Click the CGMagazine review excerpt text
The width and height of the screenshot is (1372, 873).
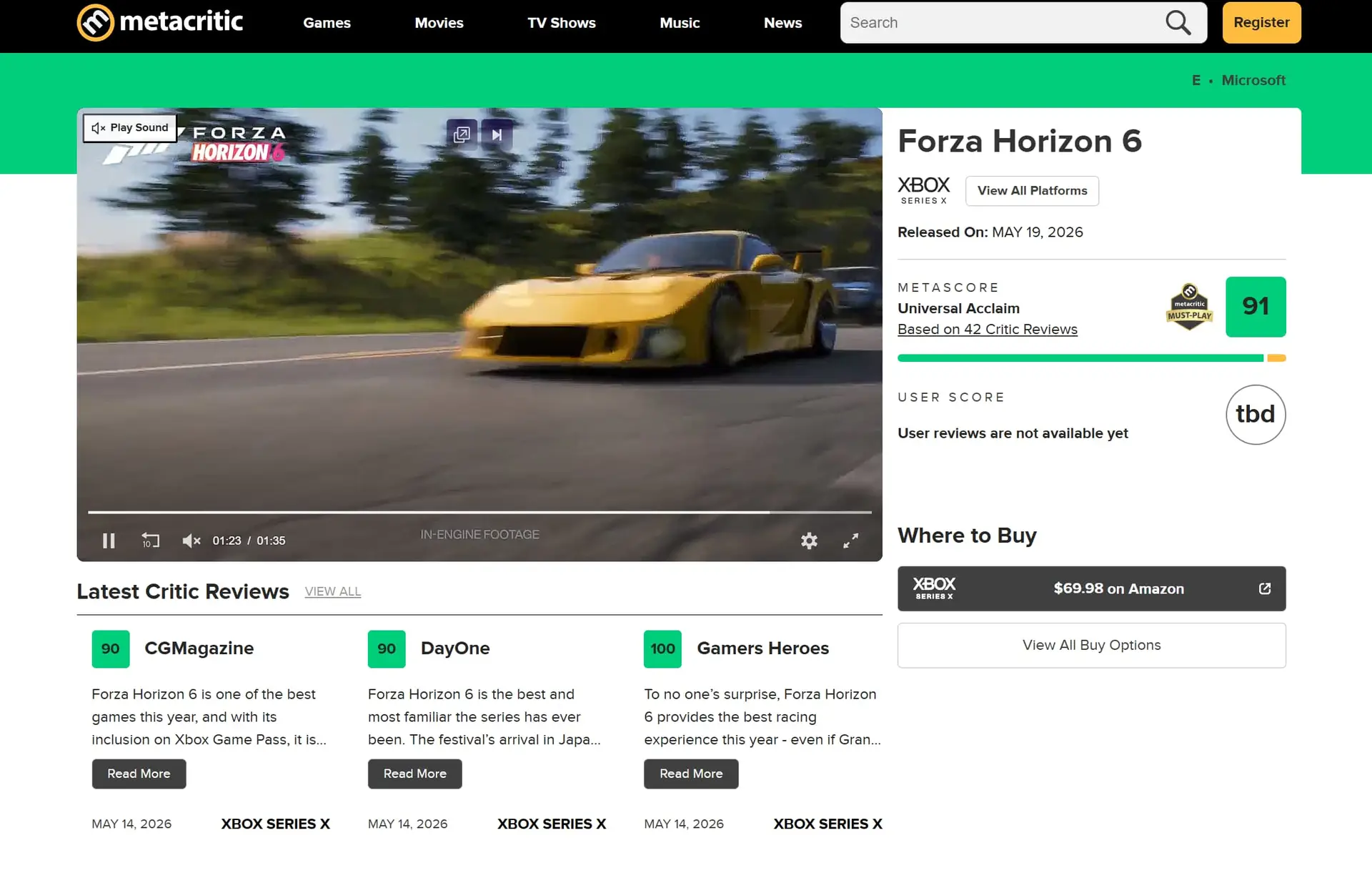pos(209,717)
